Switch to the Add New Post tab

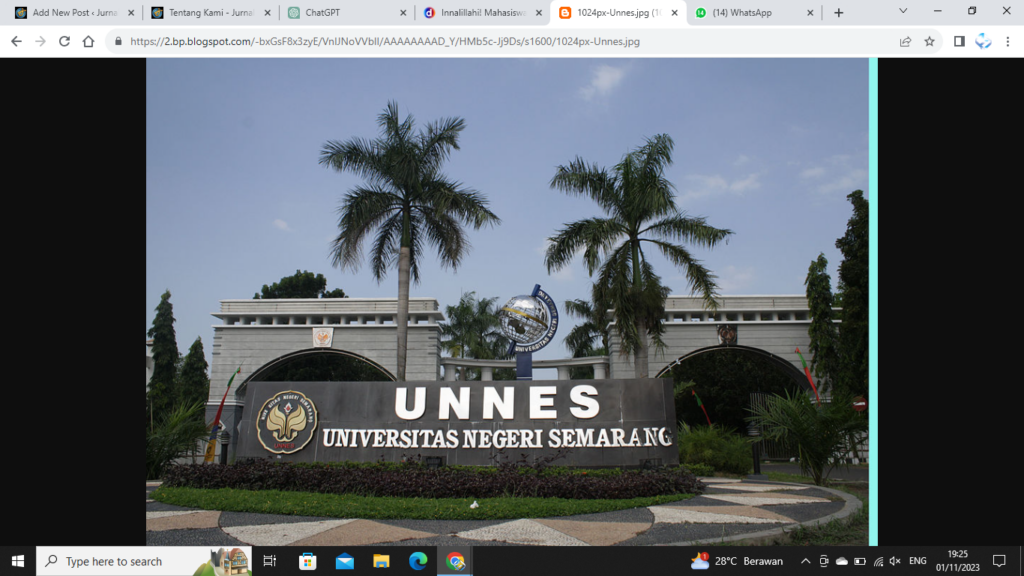click(x=74, y=12)
